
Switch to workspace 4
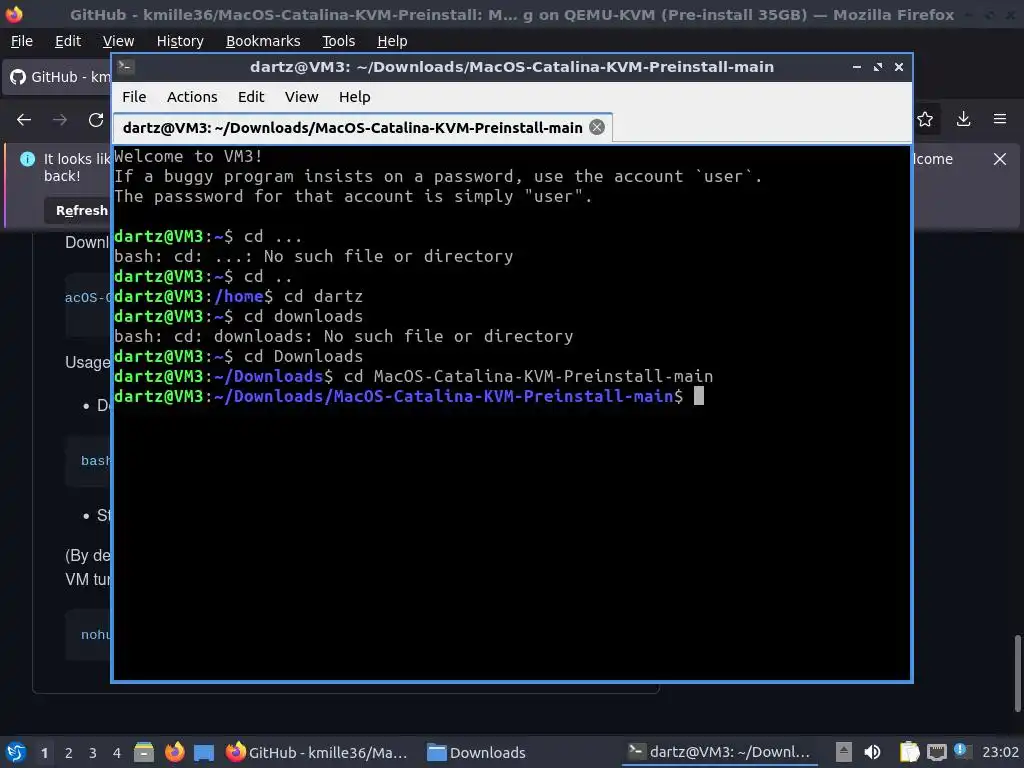click(117, 753)
